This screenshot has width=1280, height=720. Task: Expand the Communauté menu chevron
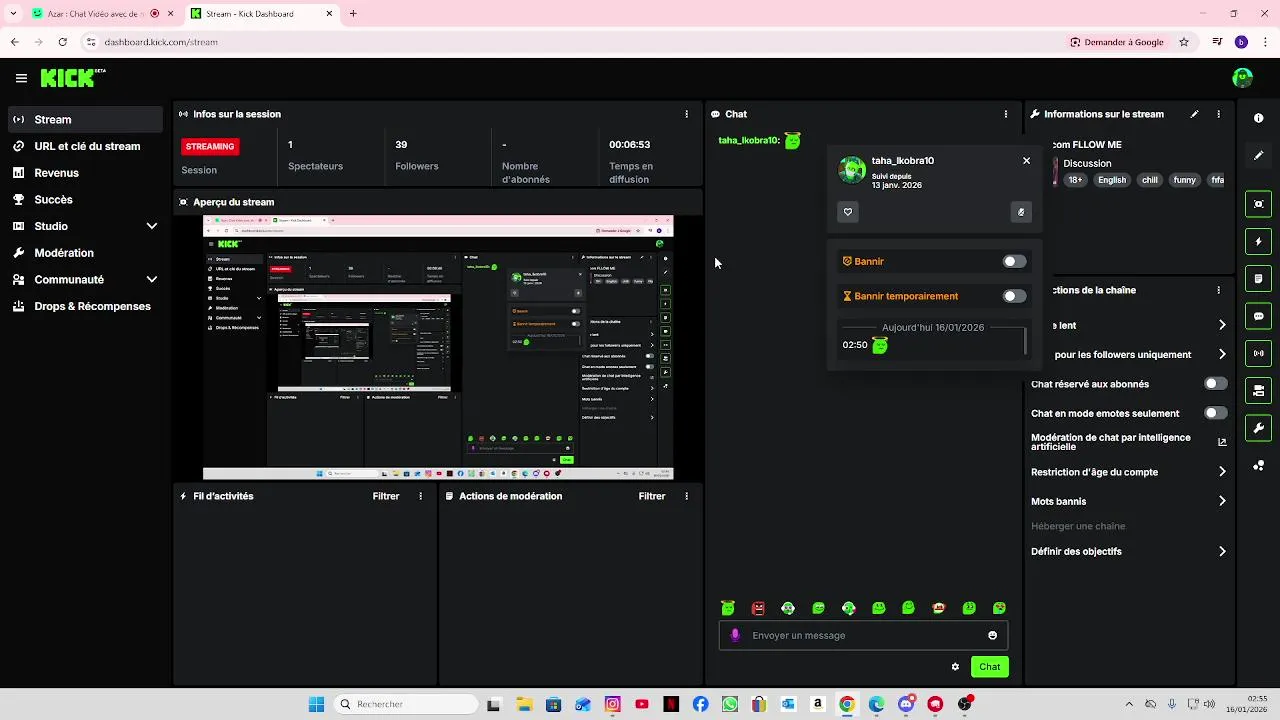coord(152,280)
